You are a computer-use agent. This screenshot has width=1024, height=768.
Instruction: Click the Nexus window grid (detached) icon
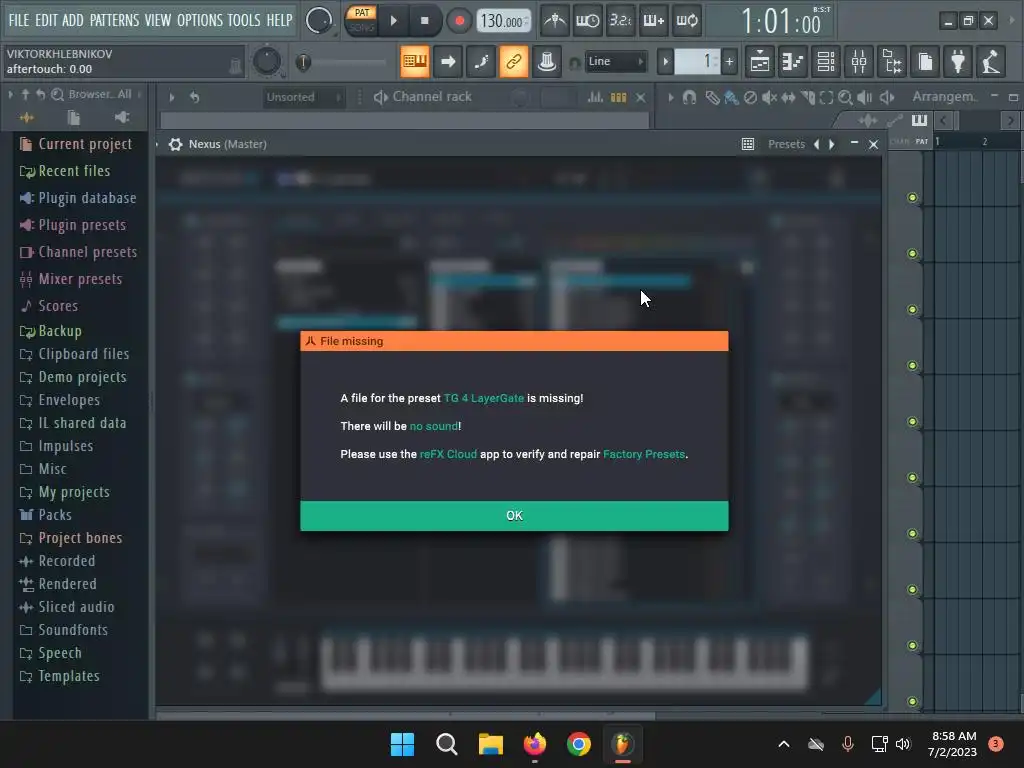[x=748, y=144]
